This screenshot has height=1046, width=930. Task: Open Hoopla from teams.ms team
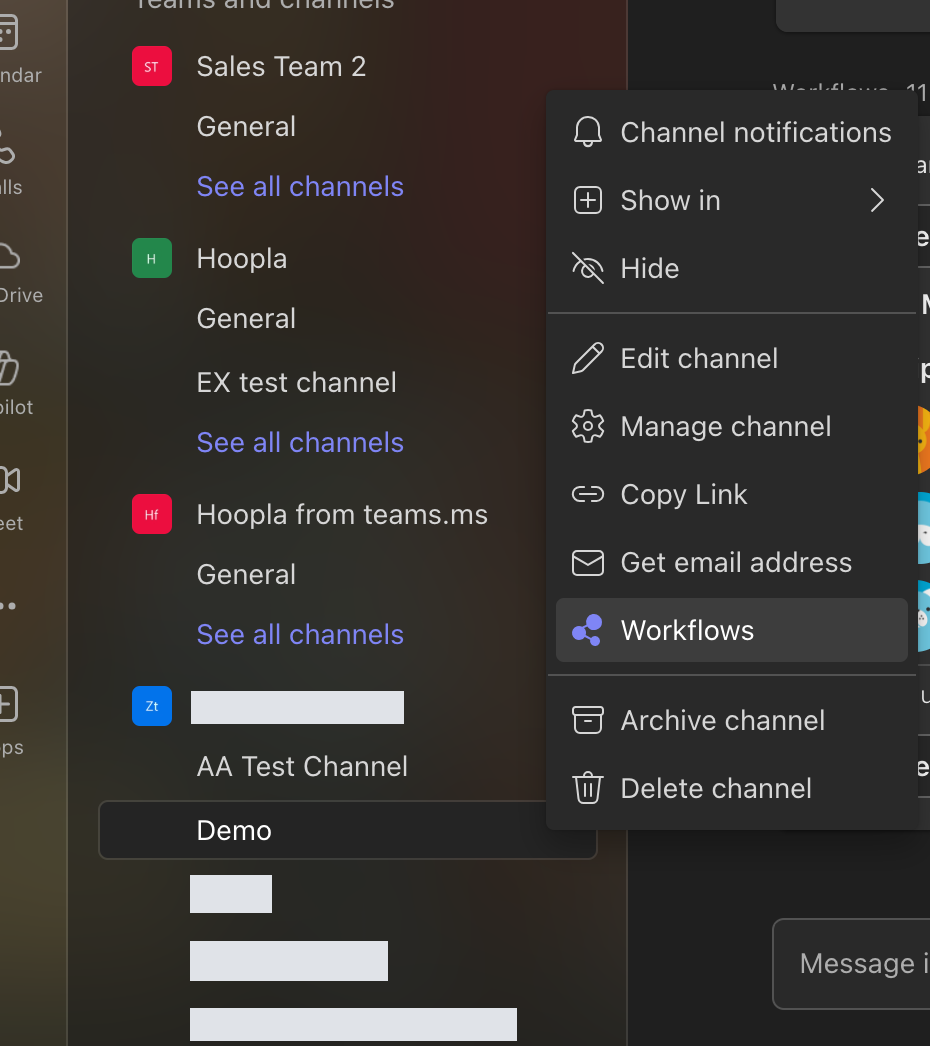pyautogui.click(x=342, y=515)
